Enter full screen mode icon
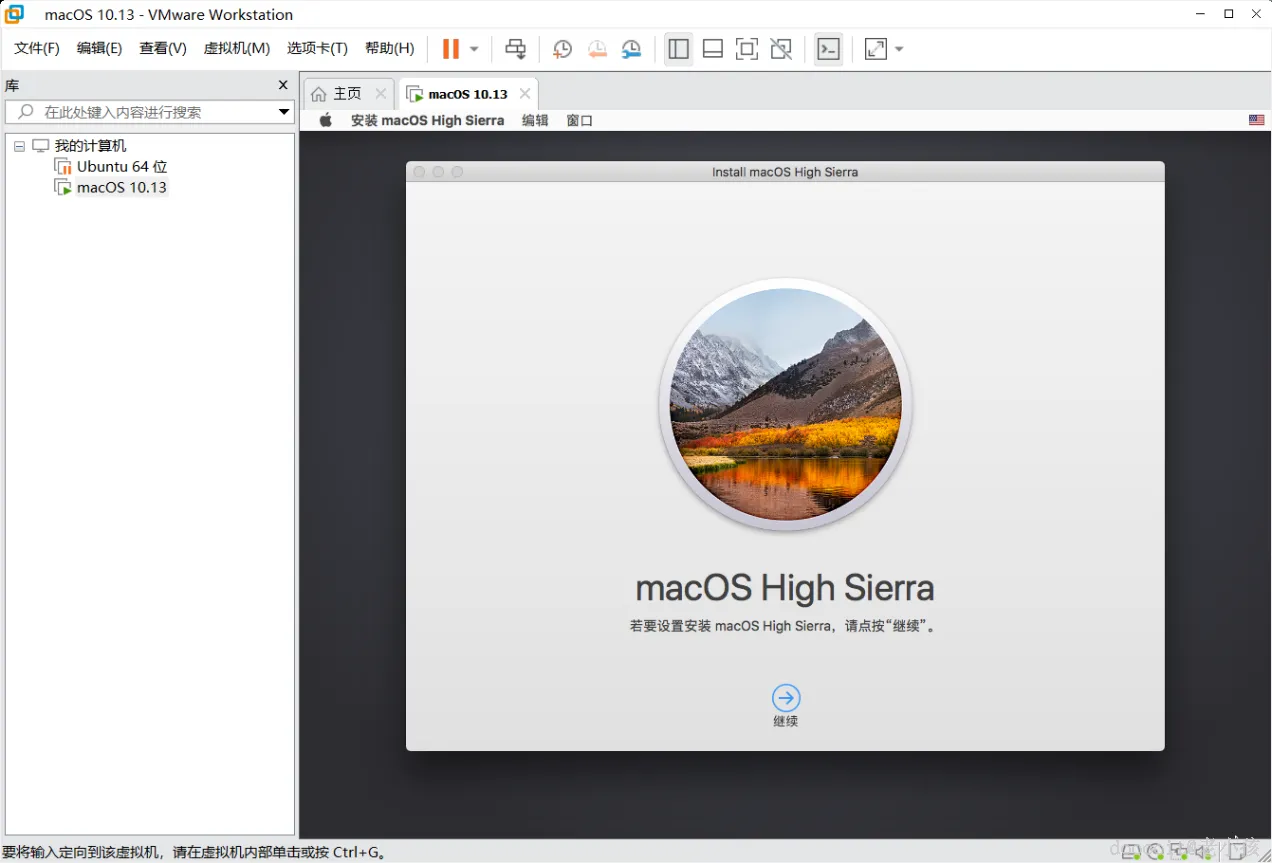This screenshot has width=1272, height=863. coord(747,49)
